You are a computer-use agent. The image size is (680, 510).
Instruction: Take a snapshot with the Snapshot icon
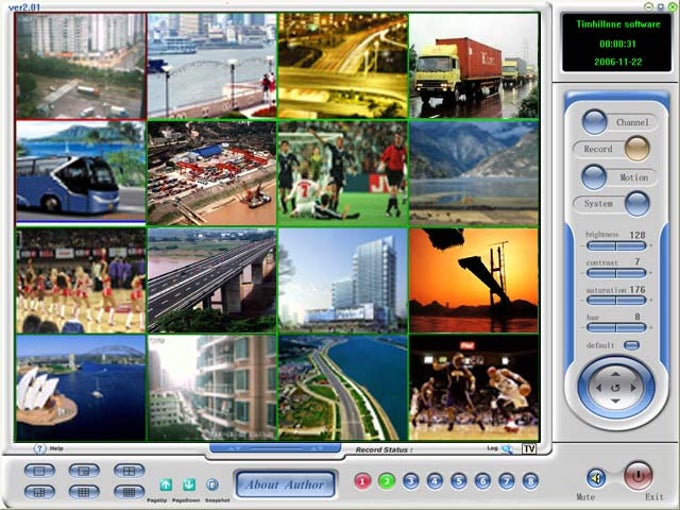[212, 484]
